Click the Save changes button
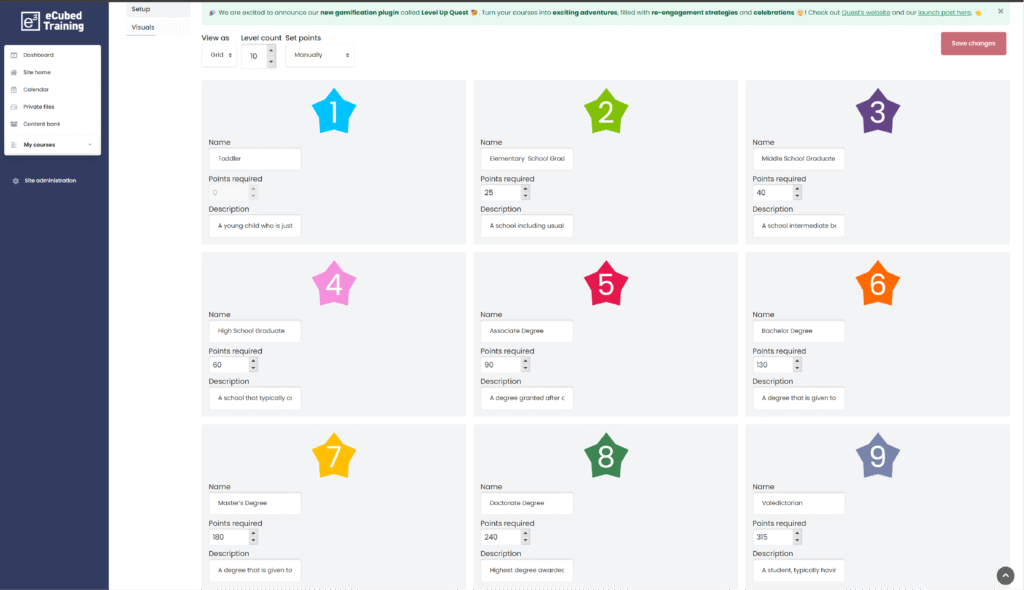The height and width of the screenshot is (590, 1024). tap(972, 44)
